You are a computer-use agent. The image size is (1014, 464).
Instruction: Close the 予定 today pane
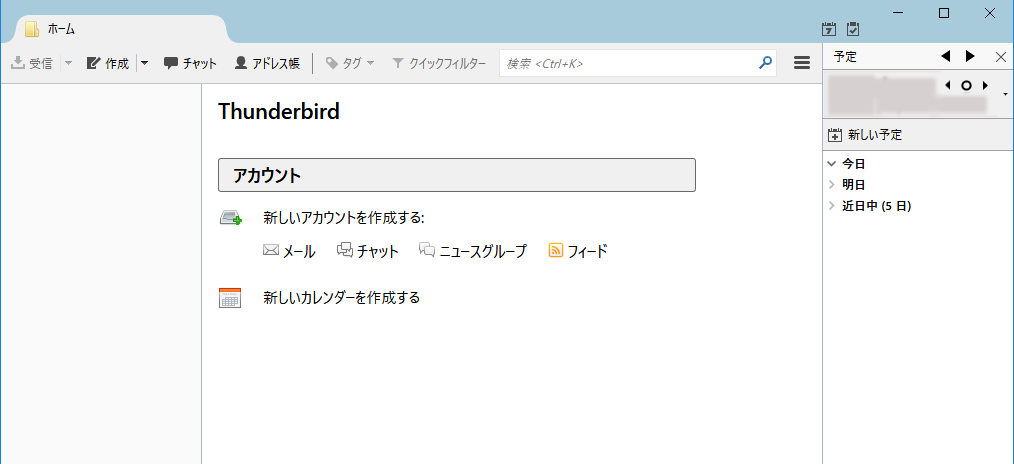coord(1000,57)
